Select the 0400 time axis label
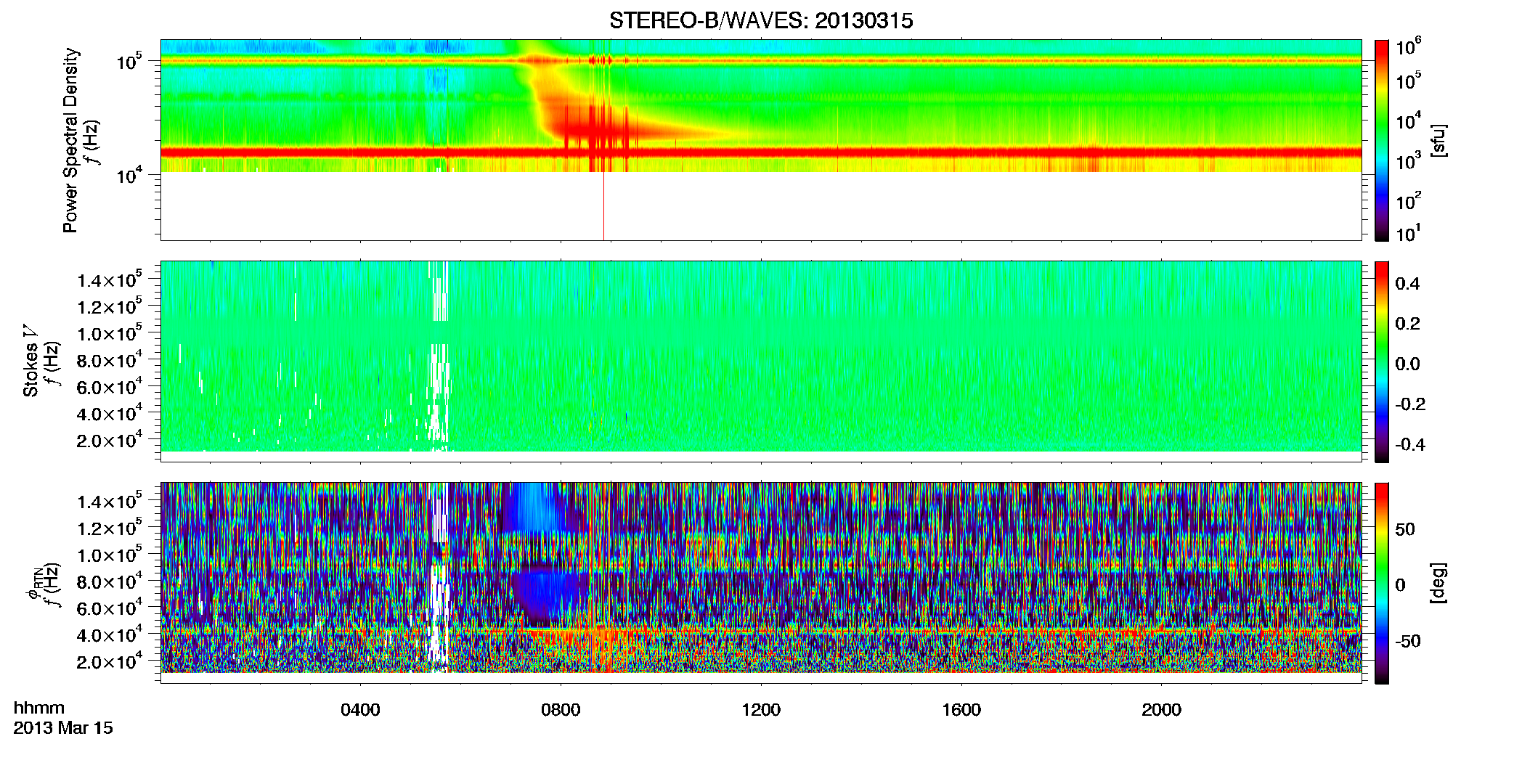Image resolution: width=1522 pixels, height=784 pixels. point(360,710)
